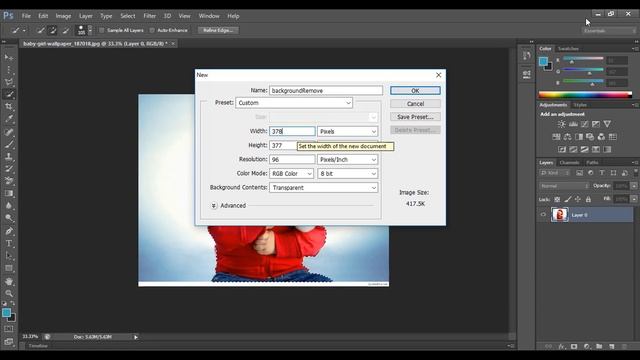Select the Layer 0 thumbnail

559,215
